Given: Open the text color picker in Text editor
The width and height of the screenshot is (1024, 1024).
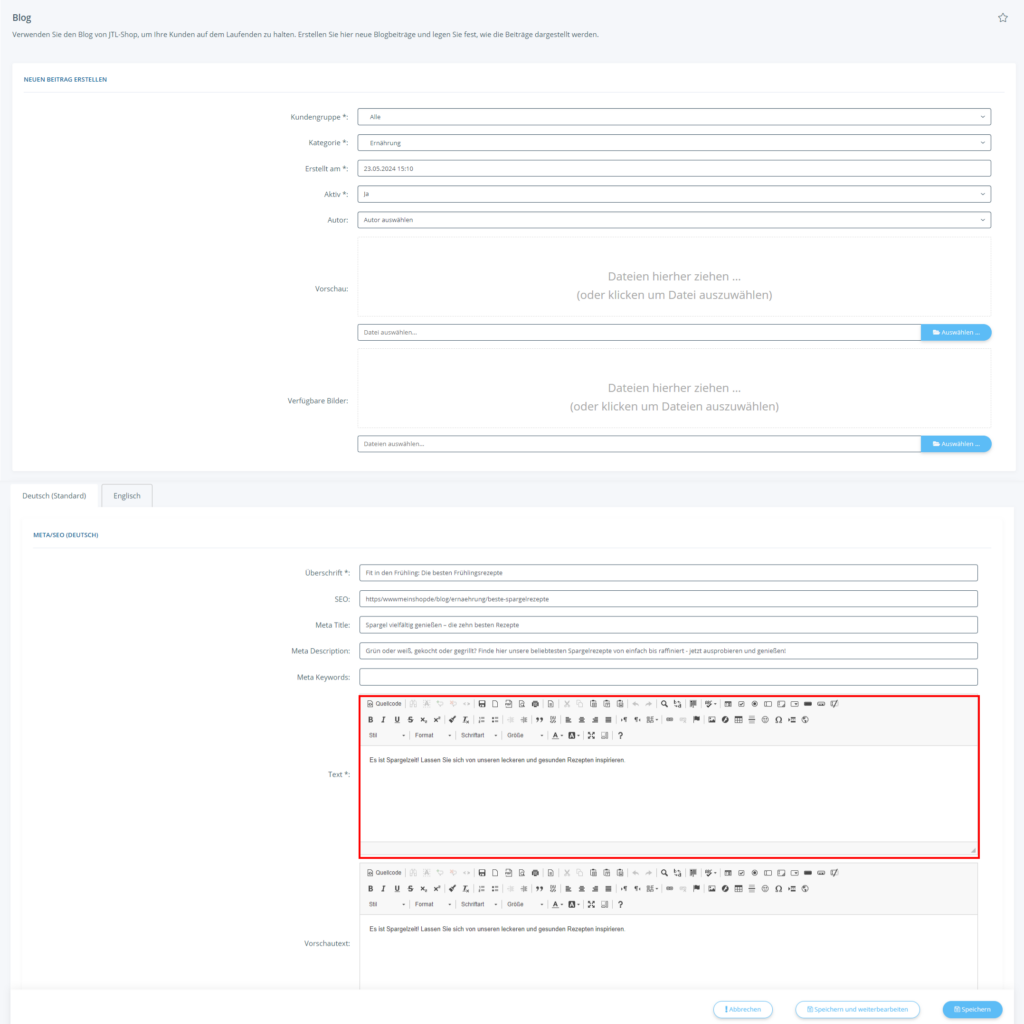Looking at the screenshot, I should pos(557,736).
